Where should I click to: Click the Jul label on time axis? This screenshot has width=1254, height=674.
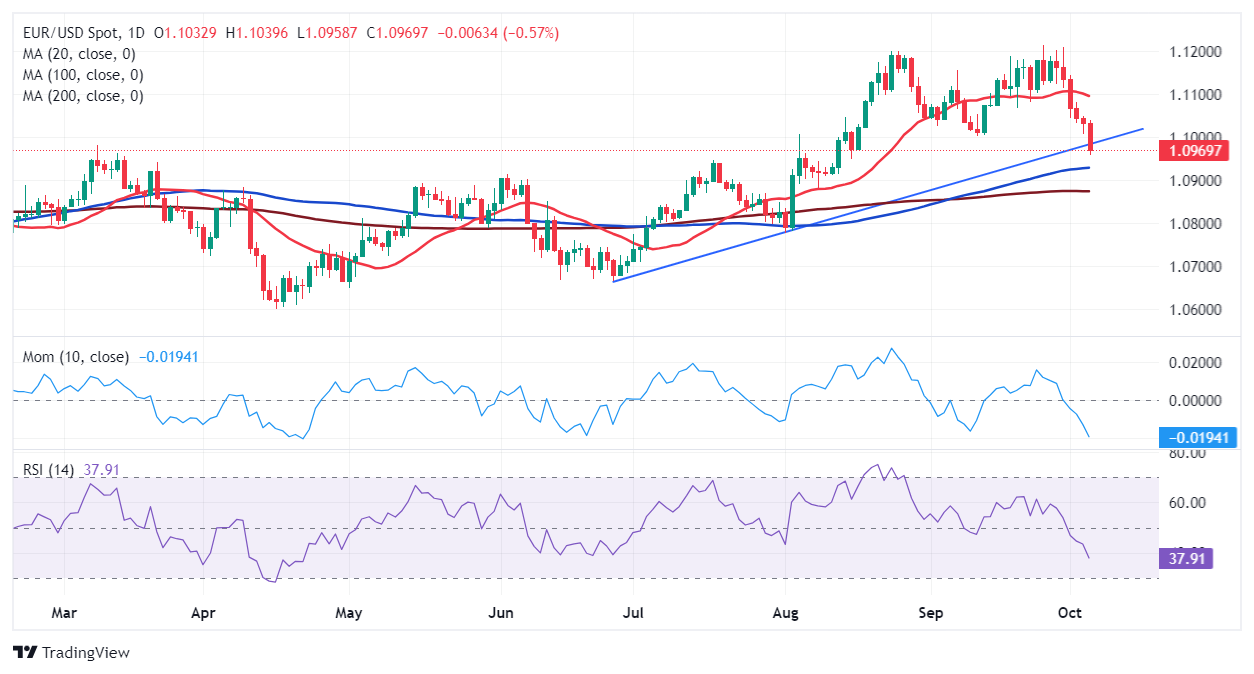coord(633,611)
